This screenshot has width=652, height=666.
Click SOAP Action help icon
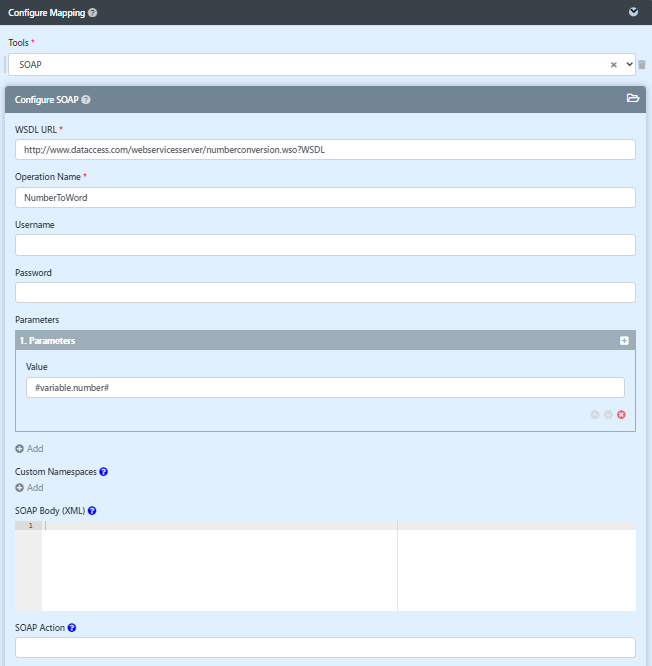(72, 628)
